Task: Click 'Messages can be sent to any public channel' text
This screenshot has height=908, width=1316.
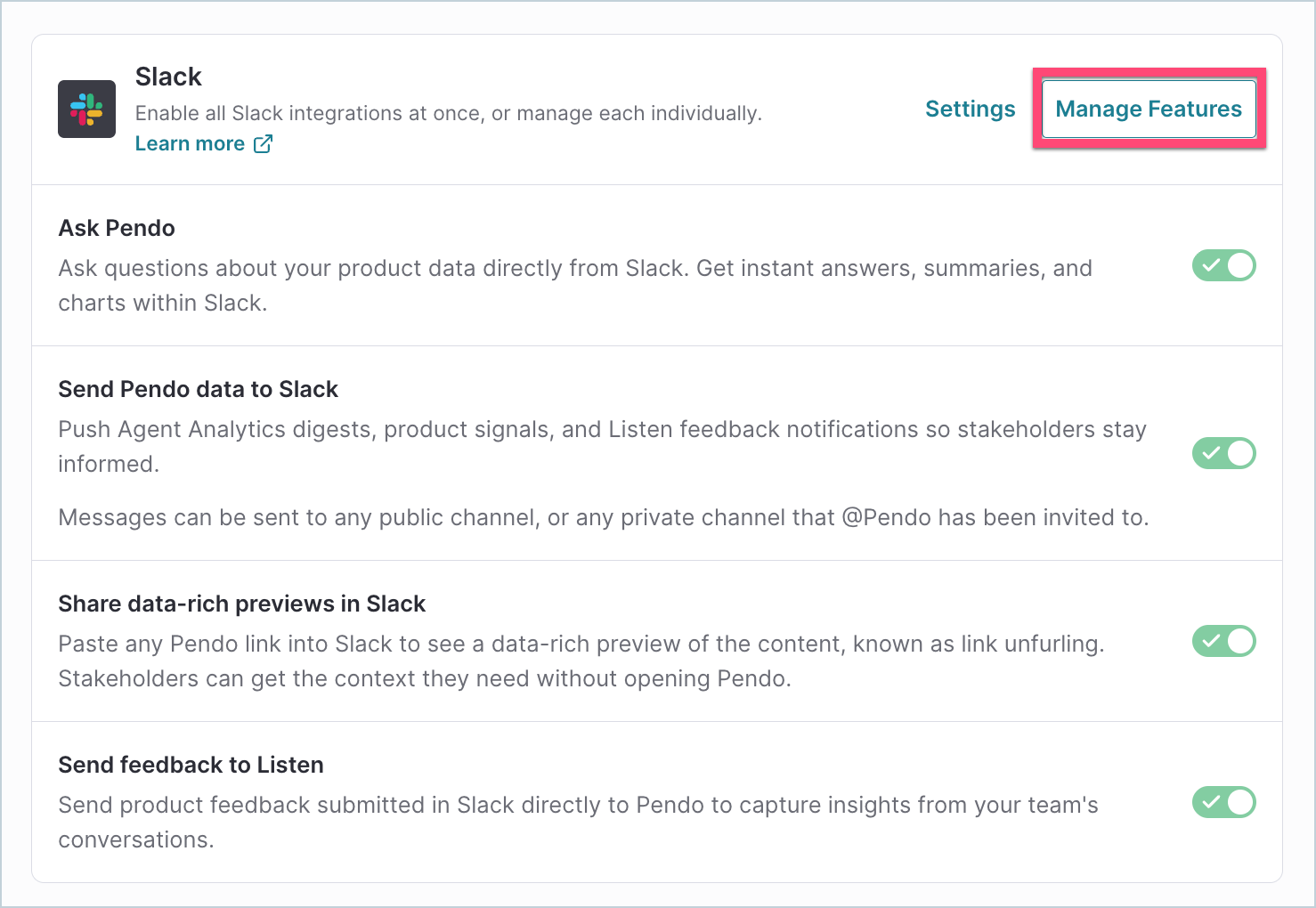Action: [x=604, y=517]
